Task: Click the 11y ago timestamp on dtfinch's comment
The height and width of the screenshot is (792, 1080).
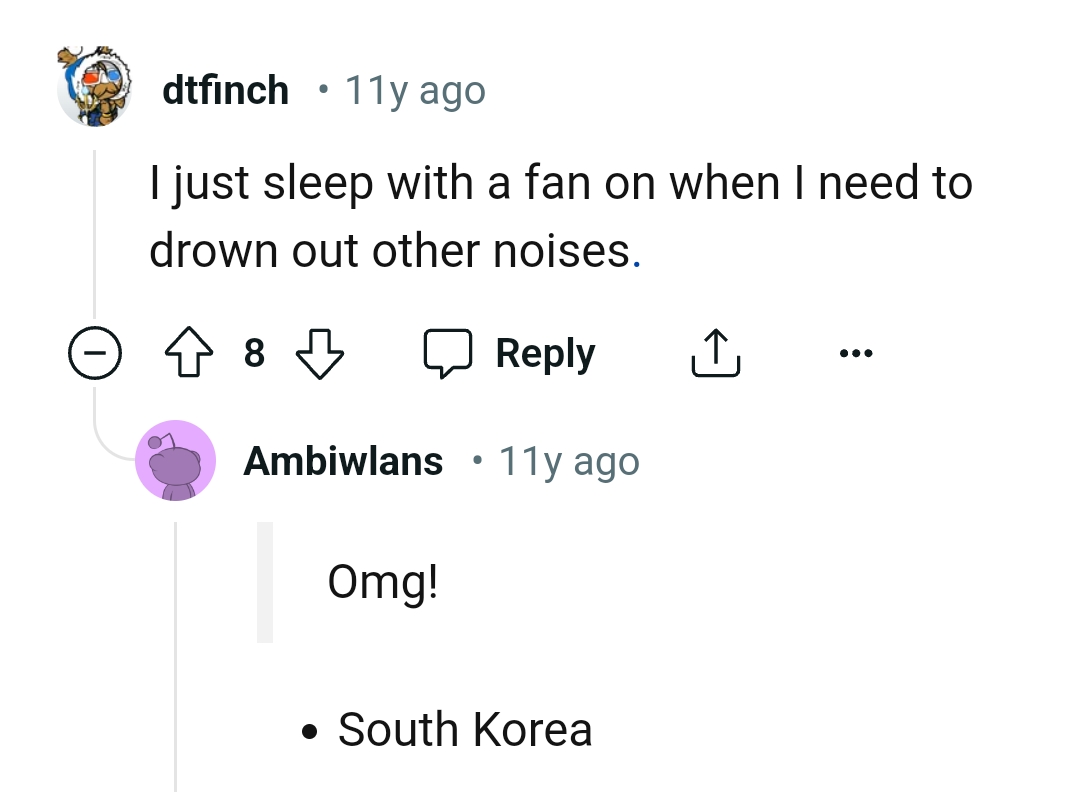Action: coord(413,89)
